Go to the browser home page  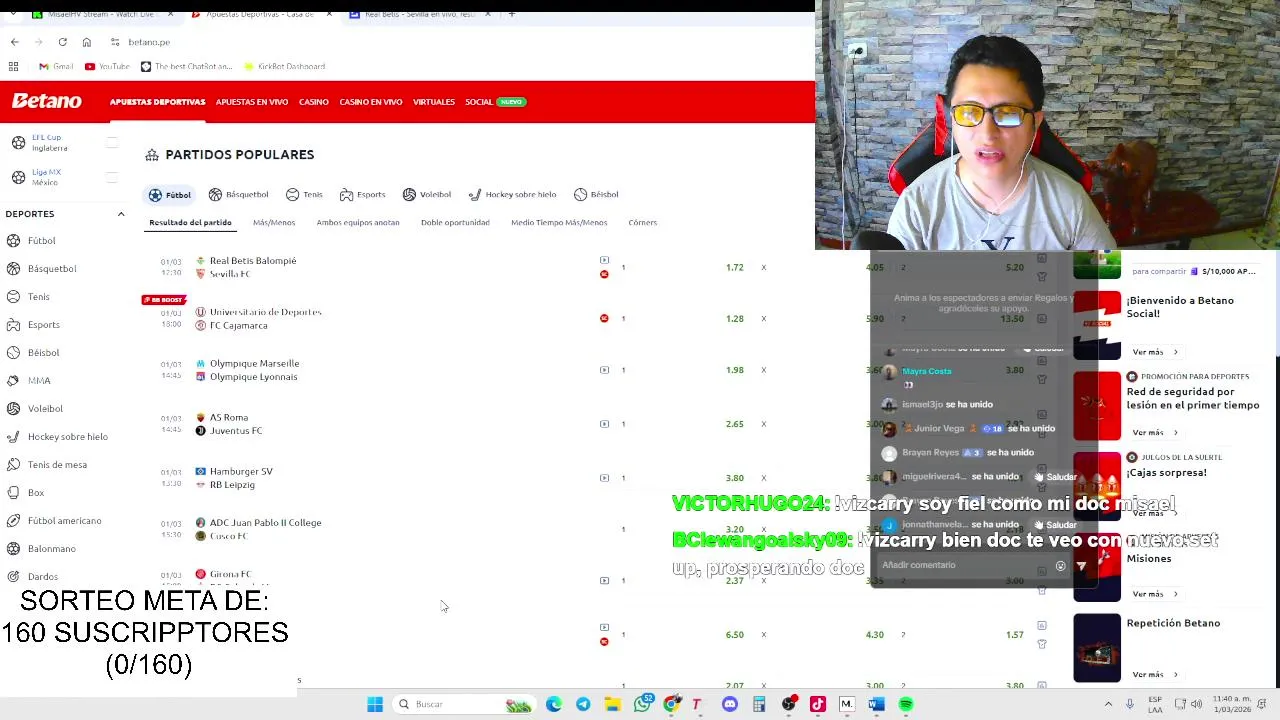point(87,42)
